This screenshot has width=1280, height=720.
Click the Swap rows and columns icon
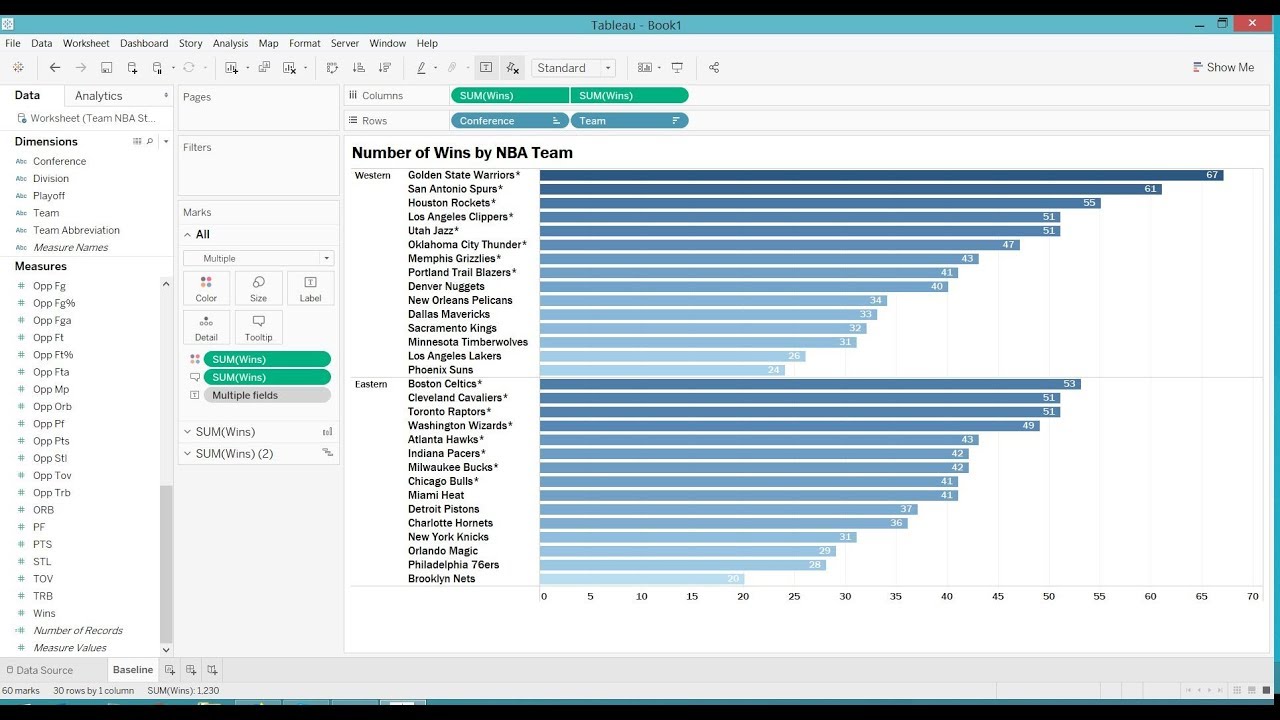coord(333,68)
